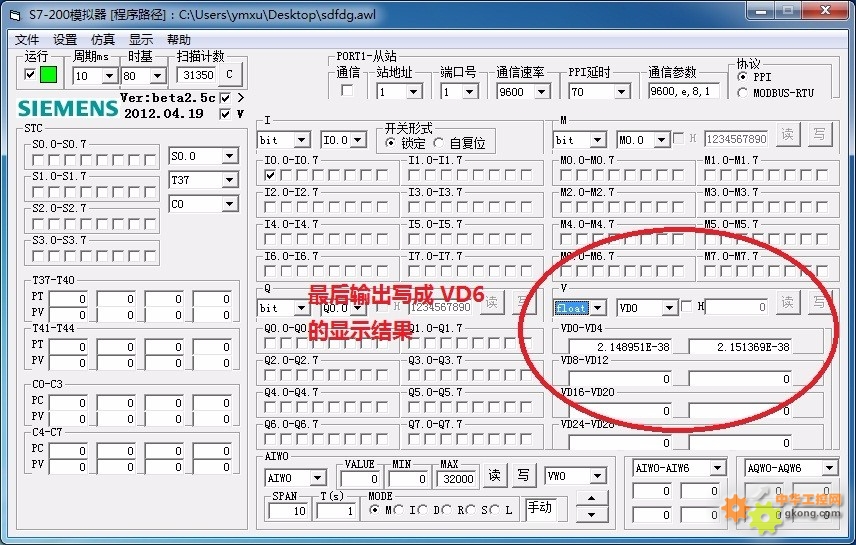Select the 锁定 switch mode radio
Image resolution: width=856 pixels, height=545 pixels.
(390, 143)
